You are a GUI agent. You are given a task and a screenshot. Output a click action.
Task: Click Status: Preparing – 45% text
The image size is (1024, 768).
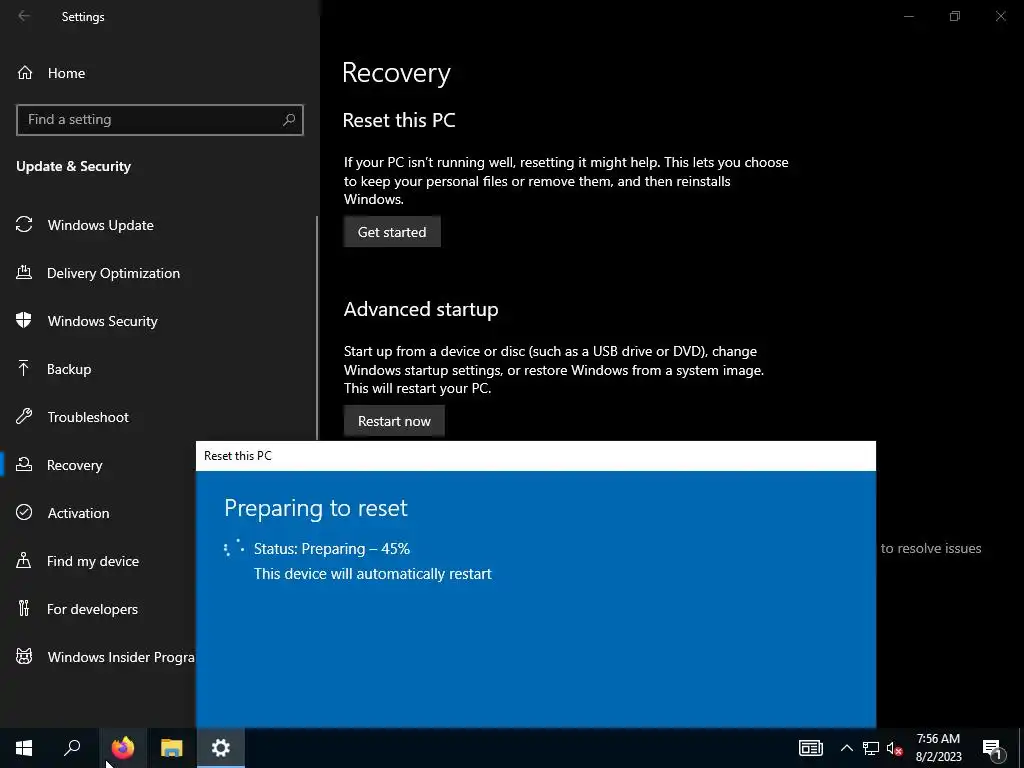coord(332,549)
